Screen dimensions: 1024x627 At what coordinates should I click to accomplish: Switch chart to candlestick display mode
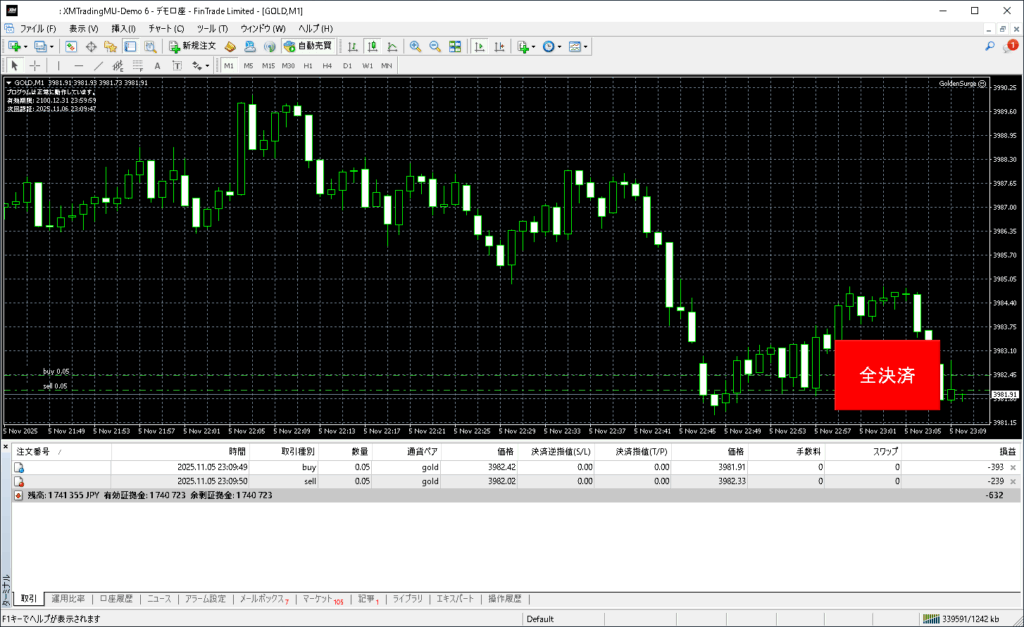tap(372, 46)
